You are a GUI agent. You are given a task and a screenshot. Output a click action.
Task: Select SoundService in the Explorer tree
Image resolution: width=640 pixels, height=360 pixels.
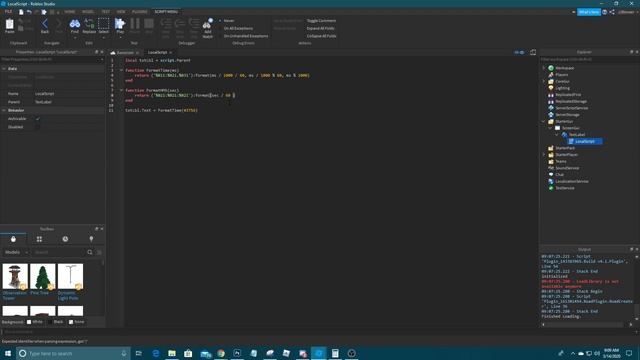click(x=567, y=168)
